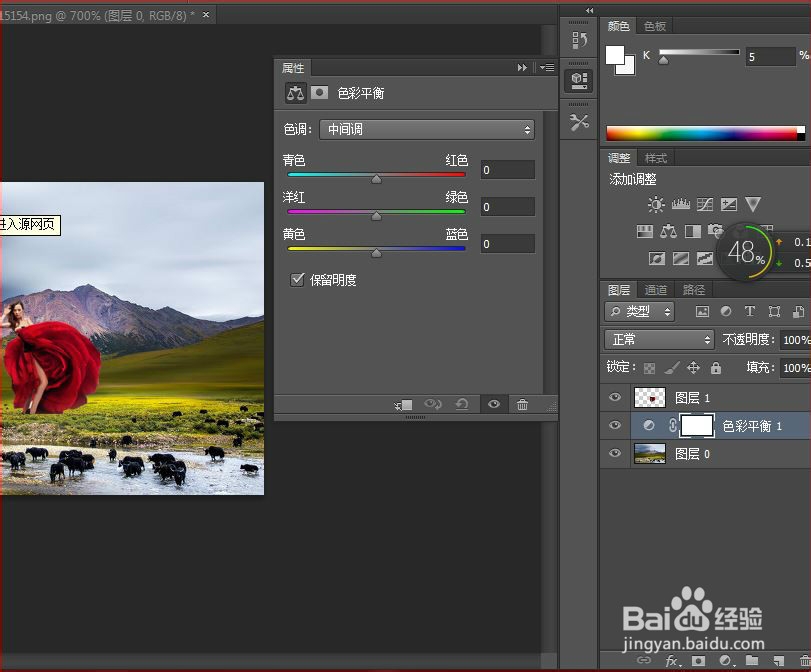Click the 洋红-绿色 slider handle
The width and height of the screenshot is (811, 672).
click(x=377, y=215)
